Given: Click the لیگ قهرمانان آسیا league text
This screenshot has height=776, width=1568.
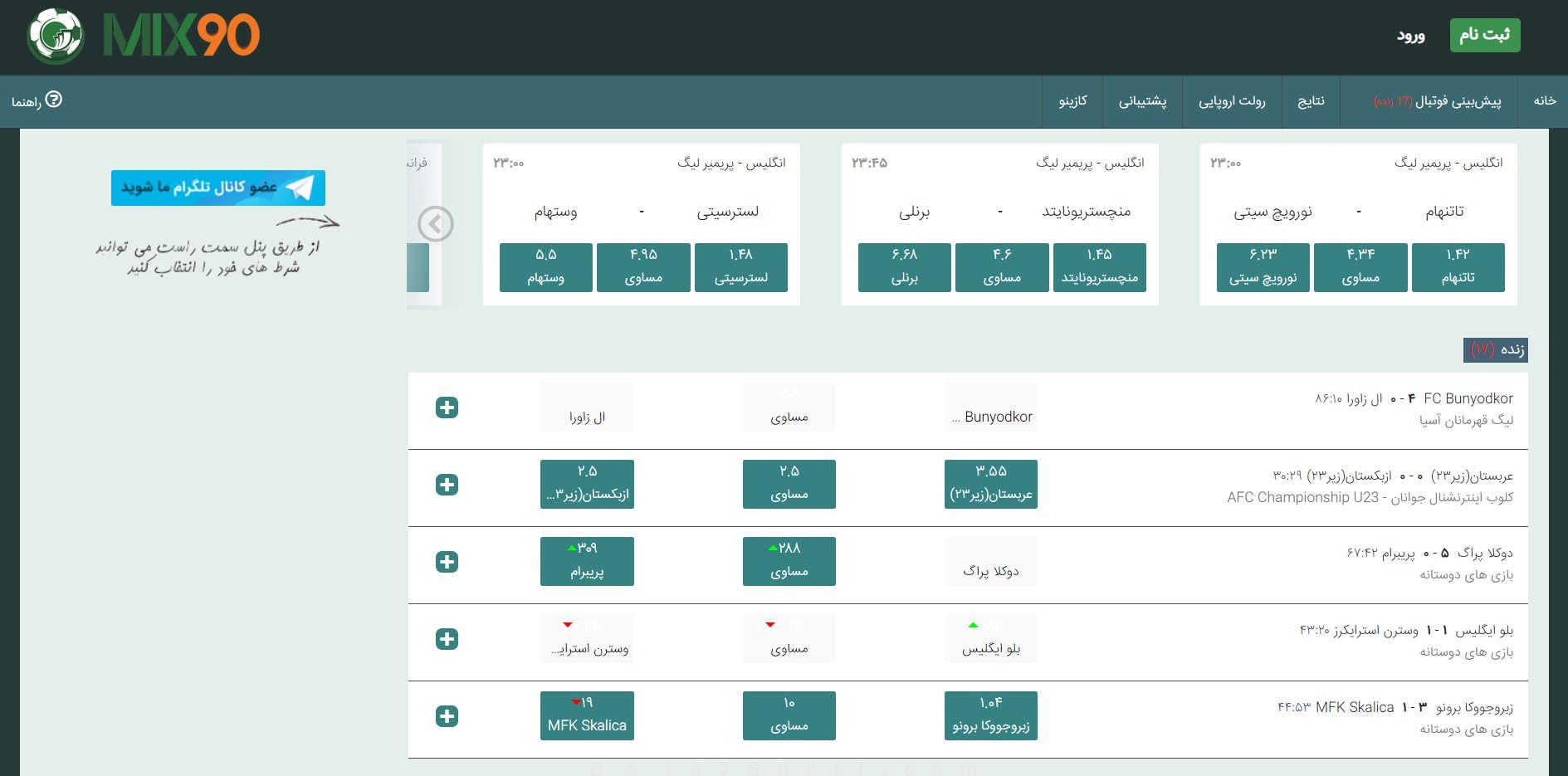Looking at the screenshot, I should (1466, 421).
